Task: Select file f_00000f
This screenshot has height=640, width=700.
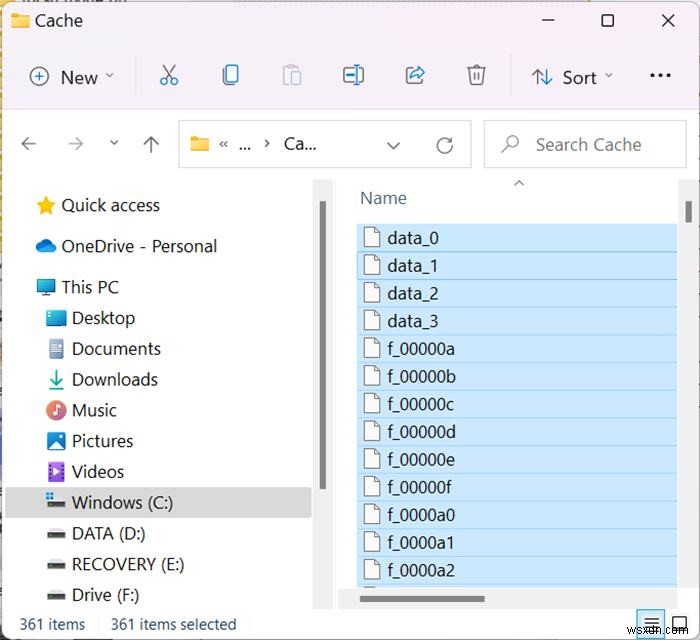Action: pyautogui.click(x=517, y=487)
